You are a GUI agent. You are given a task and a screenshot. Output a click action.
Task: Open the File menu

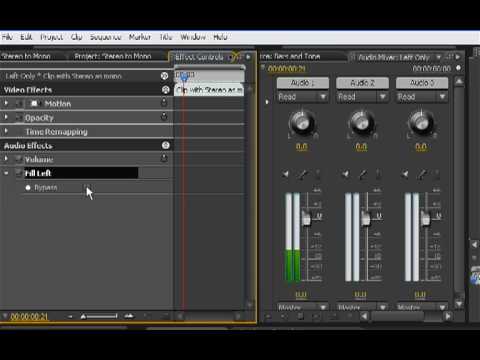click(7, 37)
